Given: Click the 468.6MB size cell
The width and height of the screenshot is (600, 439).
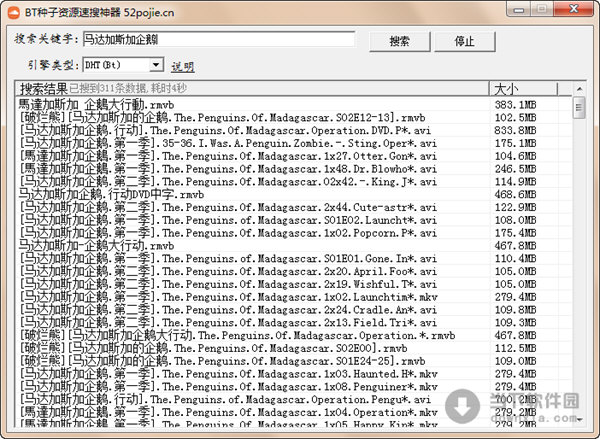Looking at the screenshot, I should pyautogui.click(x=515, y=194).
